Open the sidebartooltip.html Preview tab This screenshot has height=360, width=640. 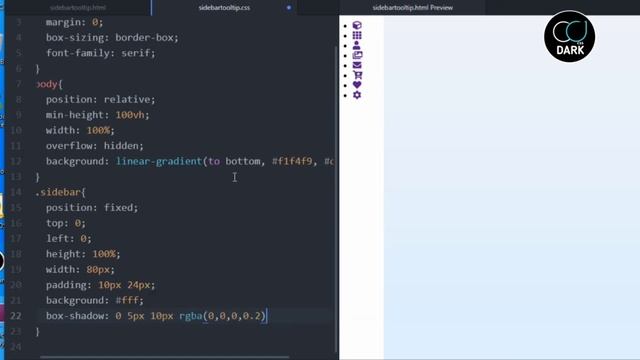[x=412, y=7]
